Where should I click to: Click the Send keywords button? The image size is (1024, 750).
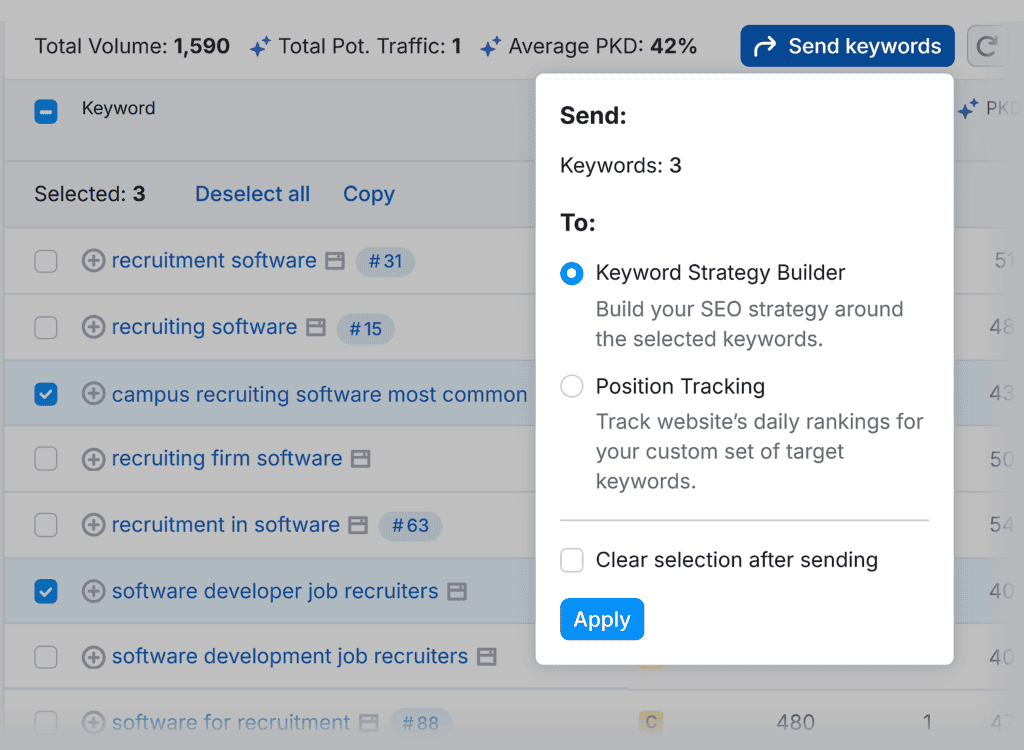click(x=847, y=46)
